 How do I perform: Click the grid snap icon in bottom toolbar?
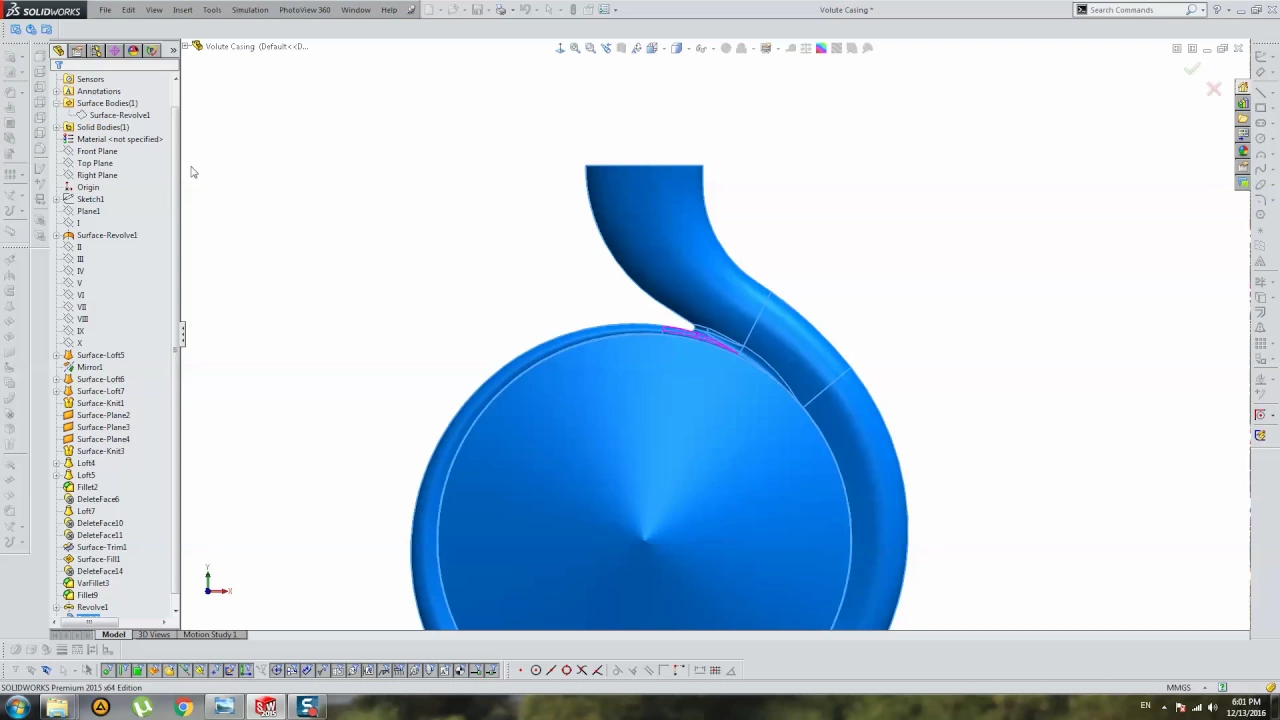pyautogui.click(x=715, y=670)
